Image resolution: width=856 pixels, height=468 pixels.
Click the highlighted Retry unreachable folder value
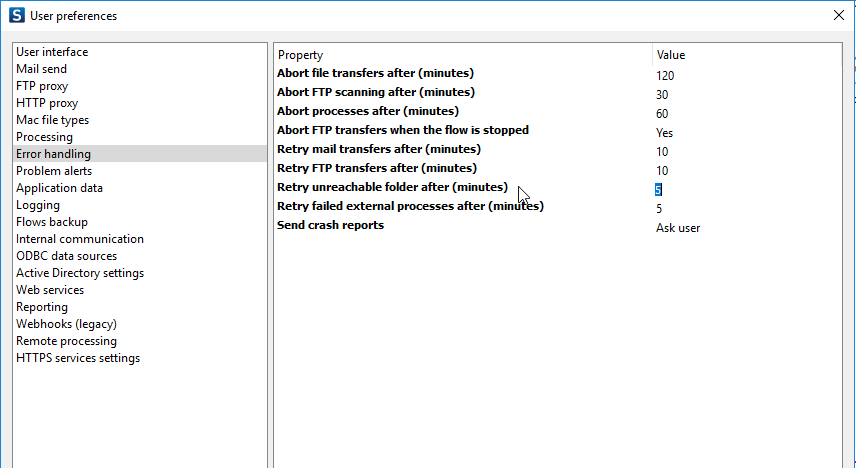[x=659, y=190]
